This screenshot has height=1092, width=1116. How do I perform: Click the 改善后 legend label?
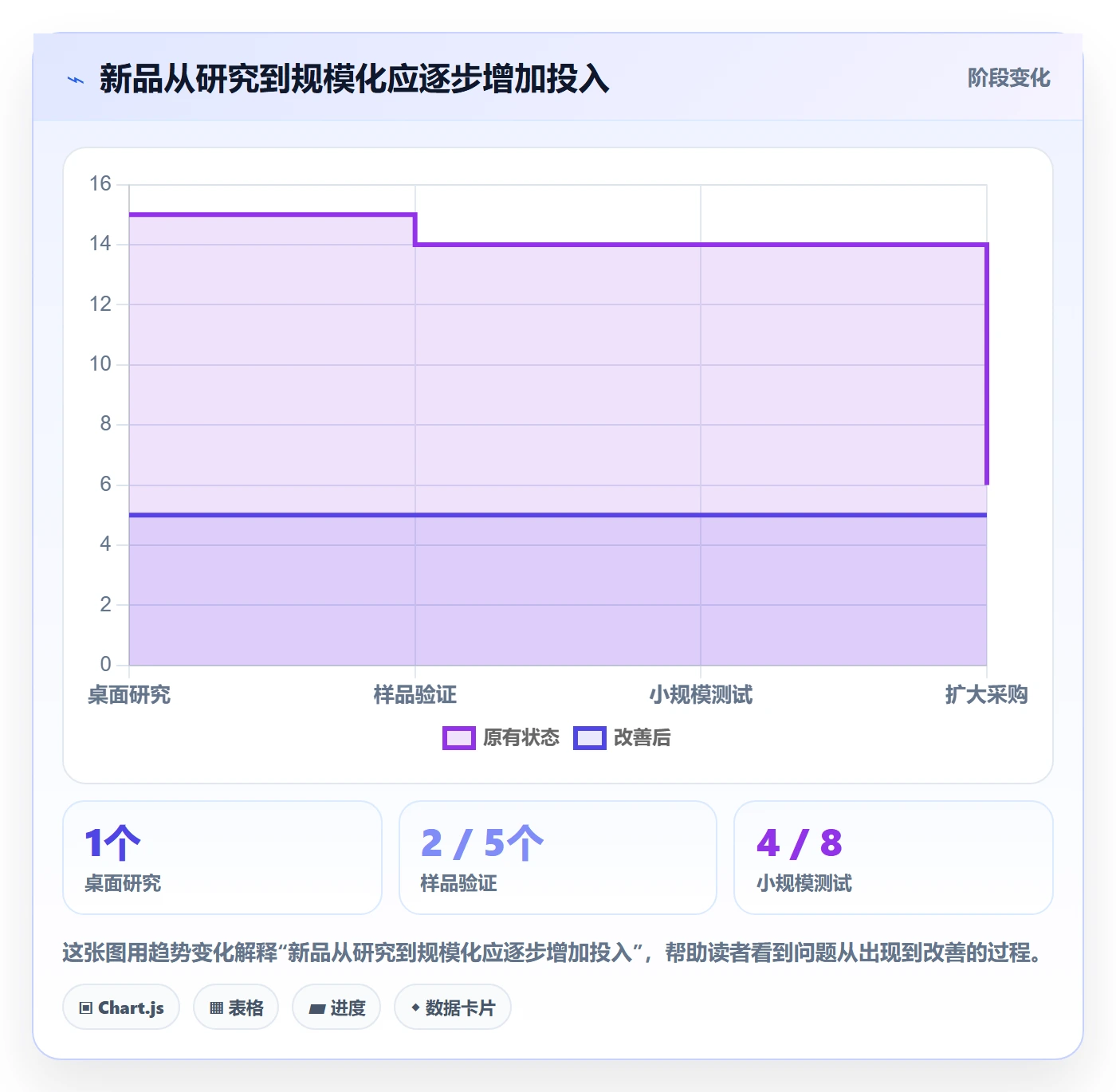click(642, 738)
